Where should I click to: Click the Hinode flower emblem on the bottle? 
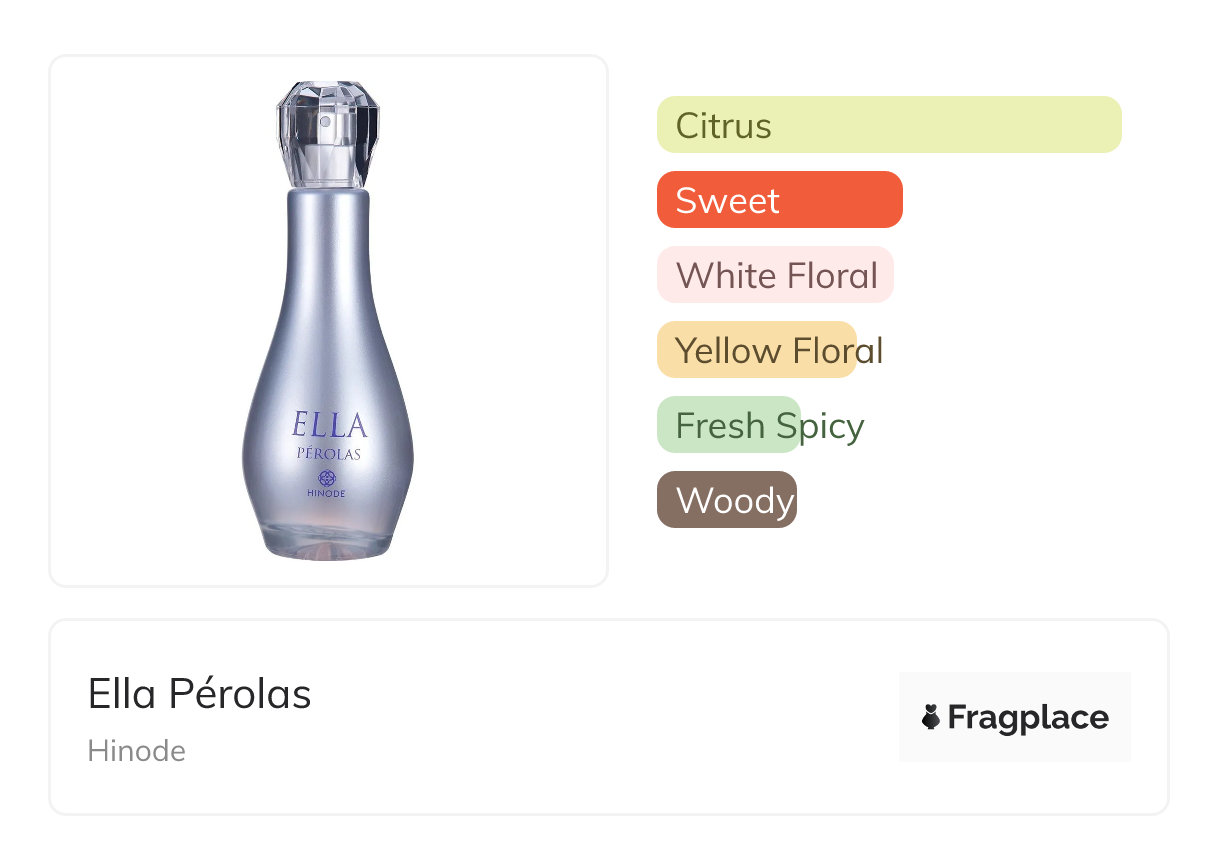(x=326, y=478)
